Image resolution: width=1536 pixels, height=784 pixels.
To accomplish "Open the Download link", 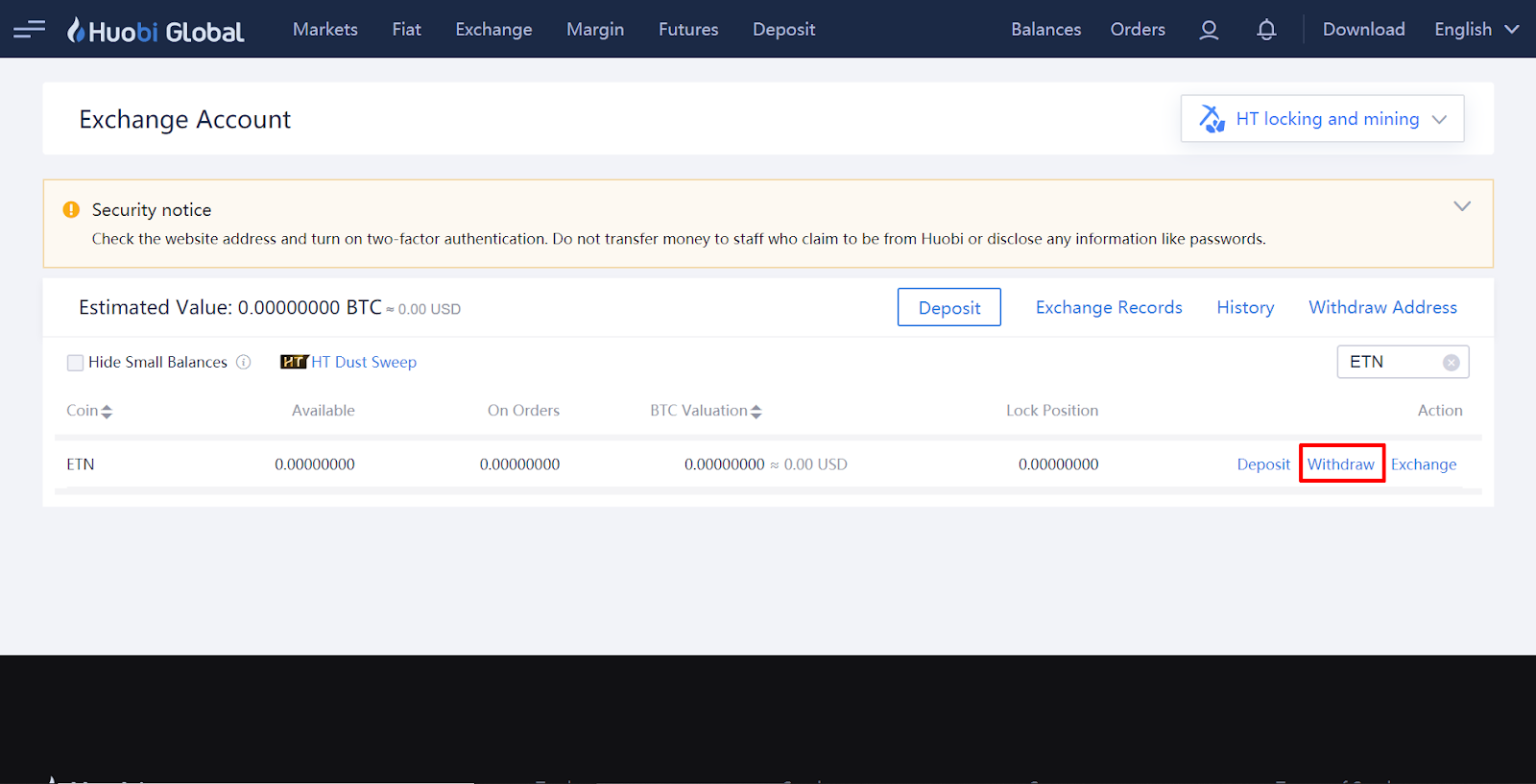I will [1363, 30].
